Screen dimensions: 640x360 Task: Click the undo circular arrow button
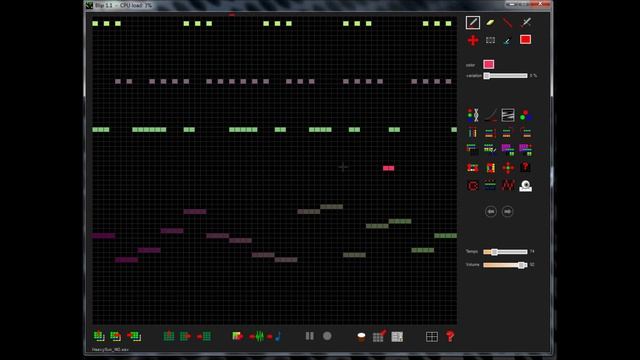click(491, 211)
